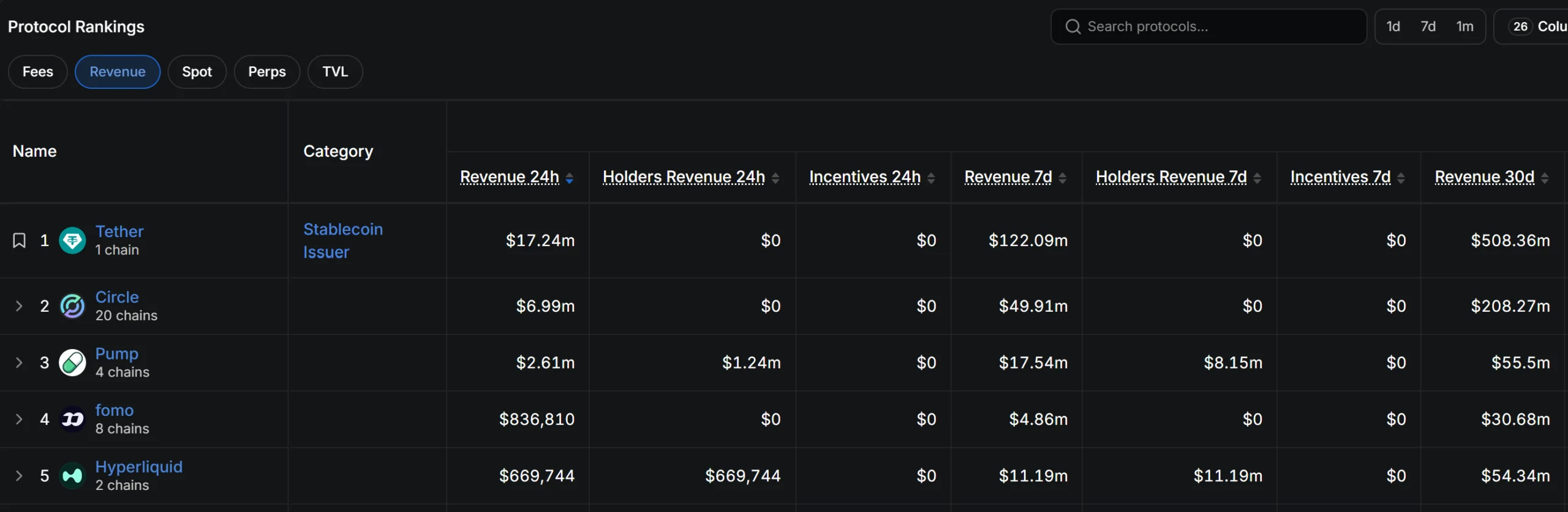The height and width of the screenshot is (512, 1568).
Task: Open the Stablecoin Issuer category link
Action: point(343,241)
